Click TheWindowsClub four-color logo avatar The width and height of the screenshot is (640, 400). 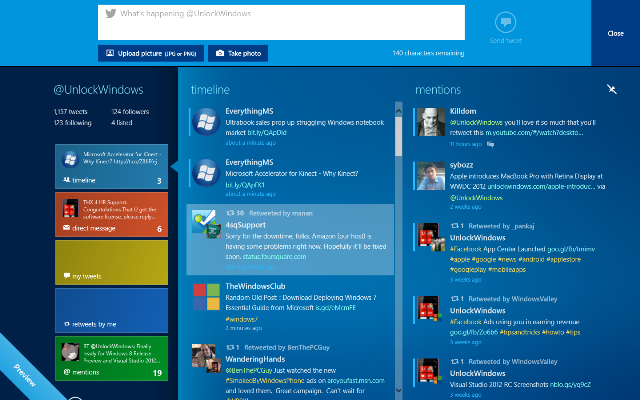[206, 297]
